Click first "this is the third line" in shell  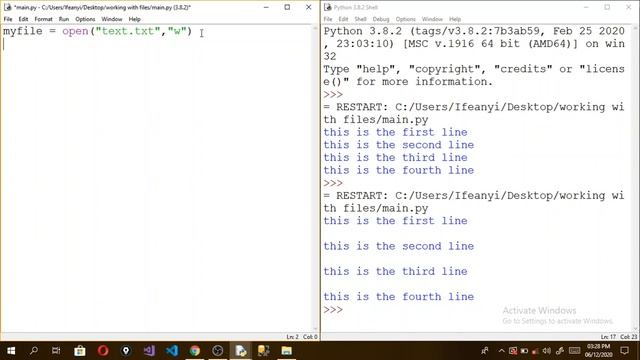395,158
